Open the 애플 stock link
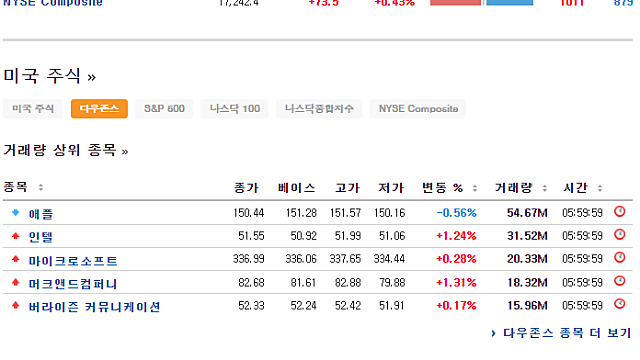Screen dimensions: 640x360 click(x=41, y=213)
